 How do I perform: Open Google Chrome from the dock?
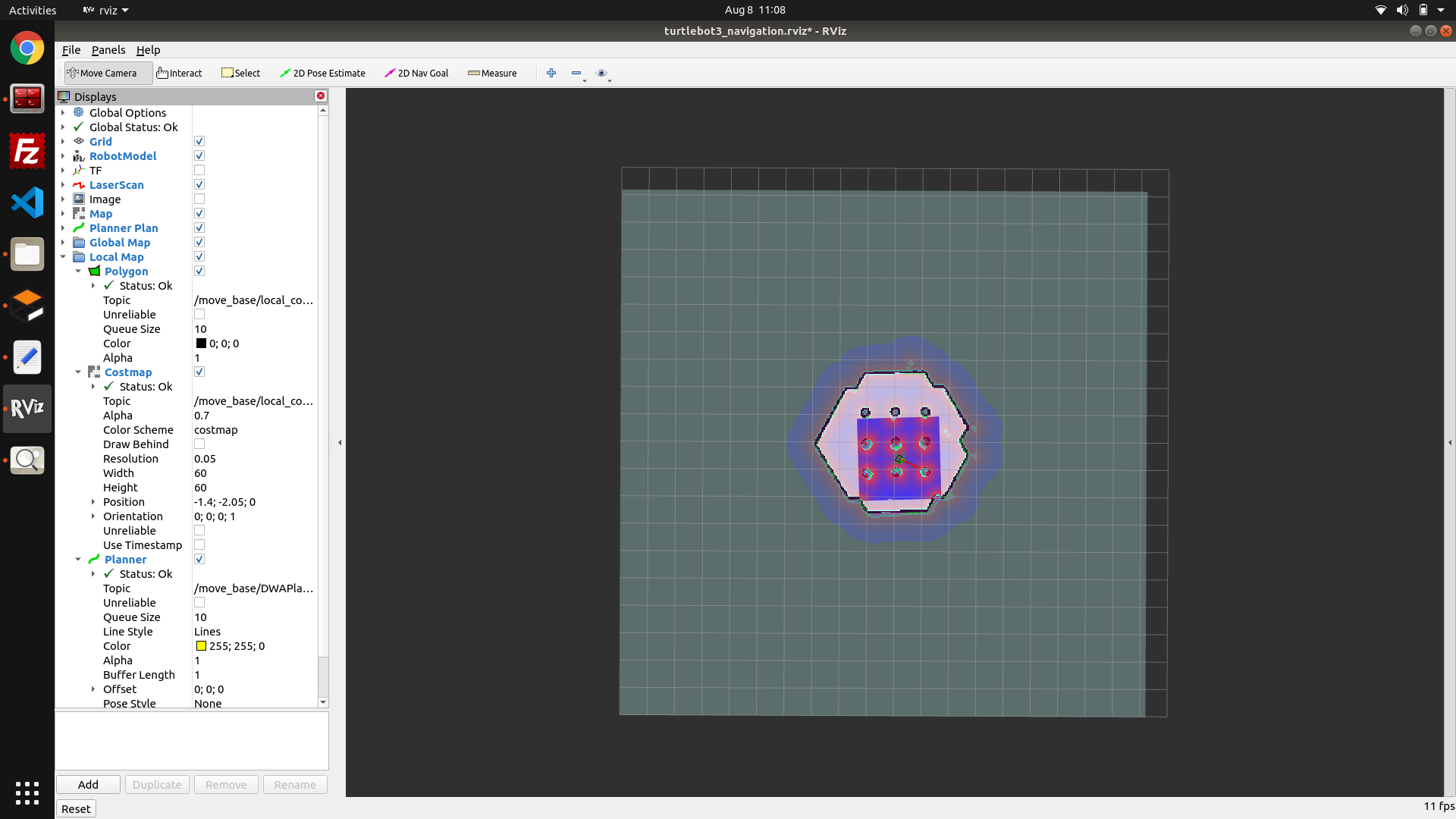[x=27, y=49]
